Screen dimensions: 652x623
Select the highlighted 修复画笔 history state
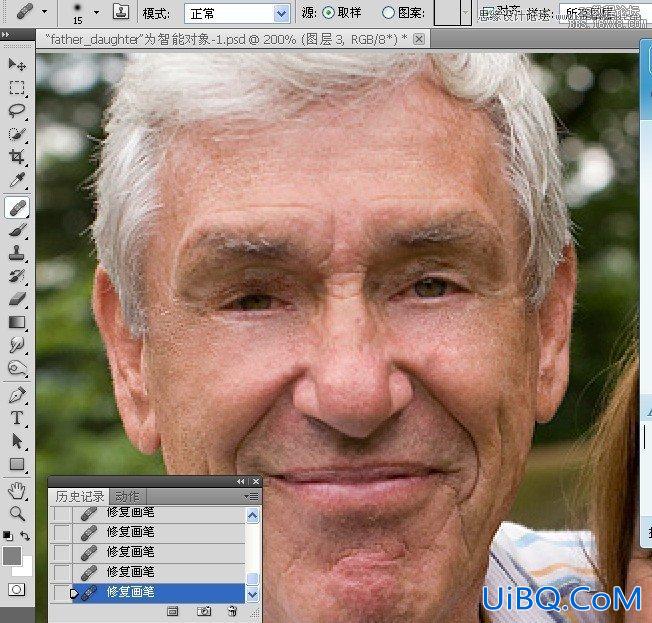158,593
